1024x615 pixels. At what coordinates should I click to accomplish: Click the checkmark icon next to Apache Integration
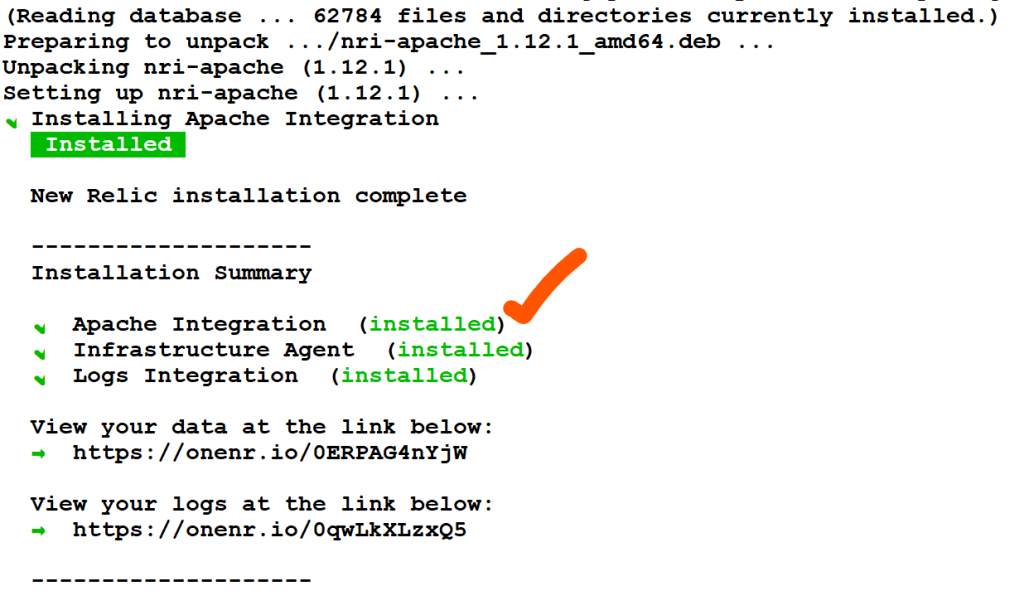tap(40, 327)
